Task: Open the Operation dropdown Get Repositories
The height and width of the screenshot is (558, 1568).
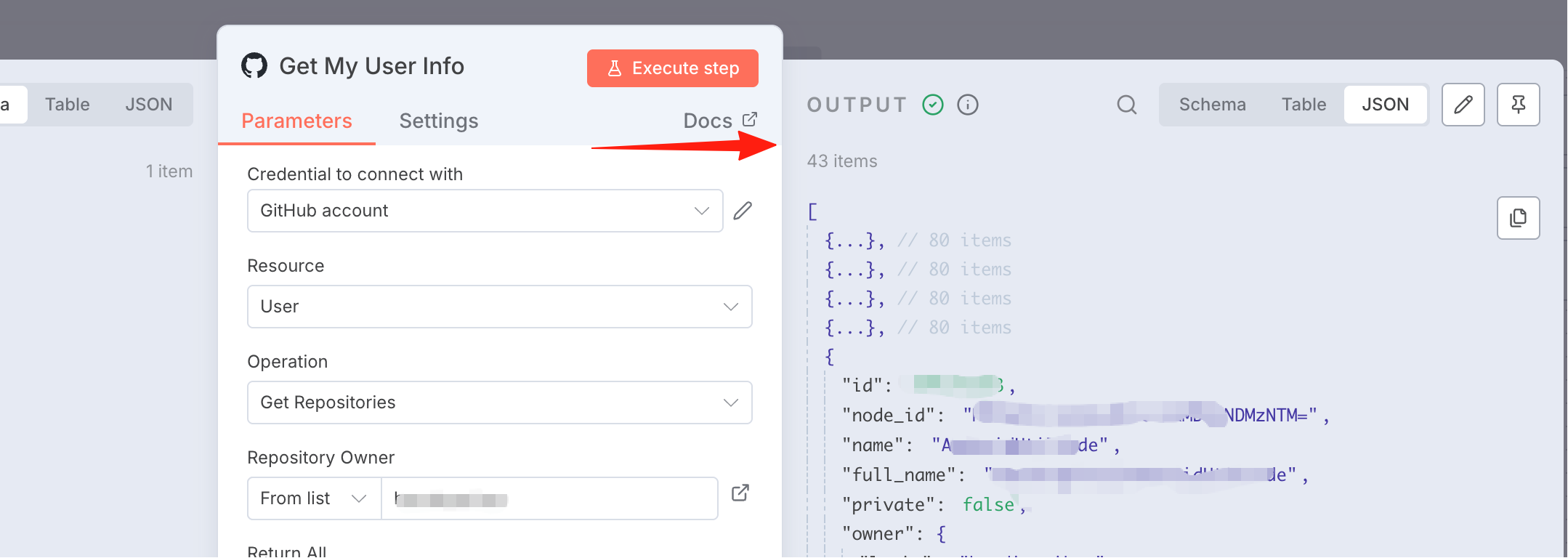Action: [x=500, y=403]
